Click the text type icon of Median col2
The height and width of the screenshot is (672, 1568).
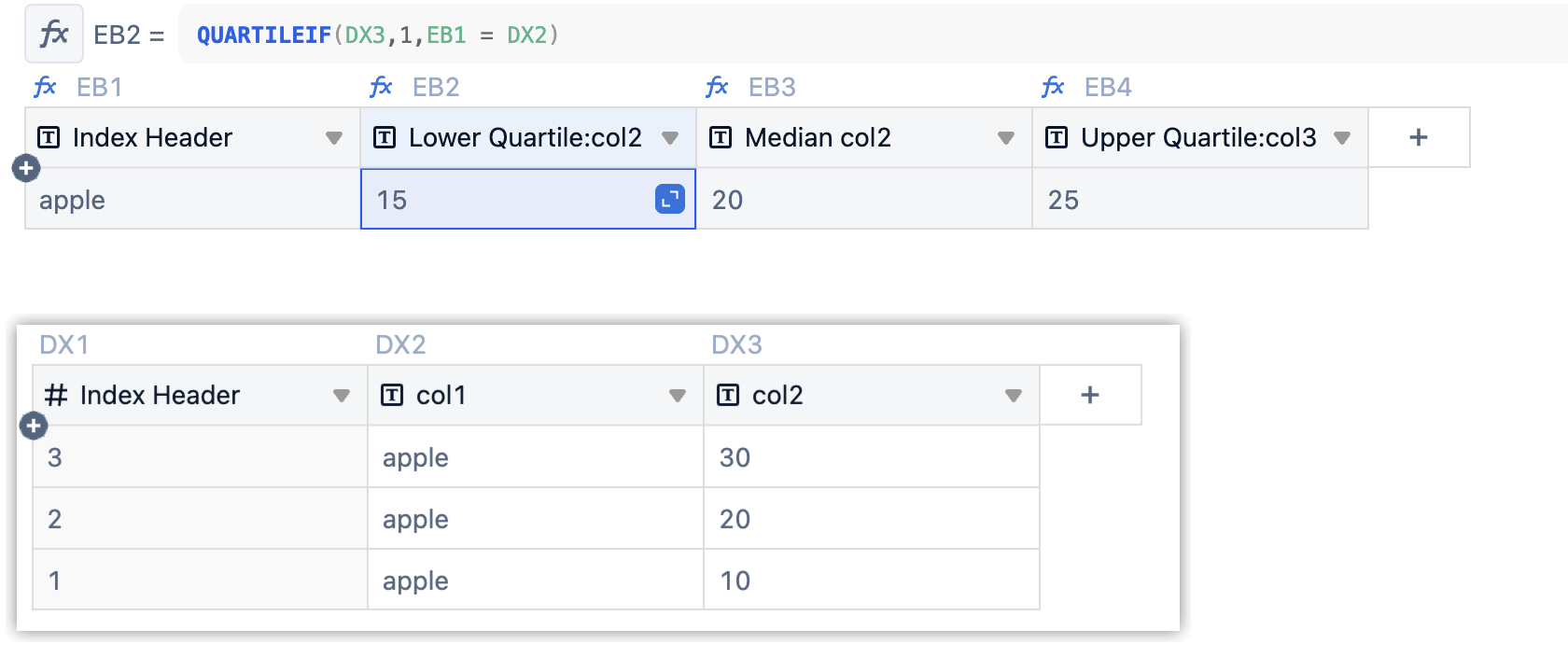pyautogui.click(x=721, y=137)
